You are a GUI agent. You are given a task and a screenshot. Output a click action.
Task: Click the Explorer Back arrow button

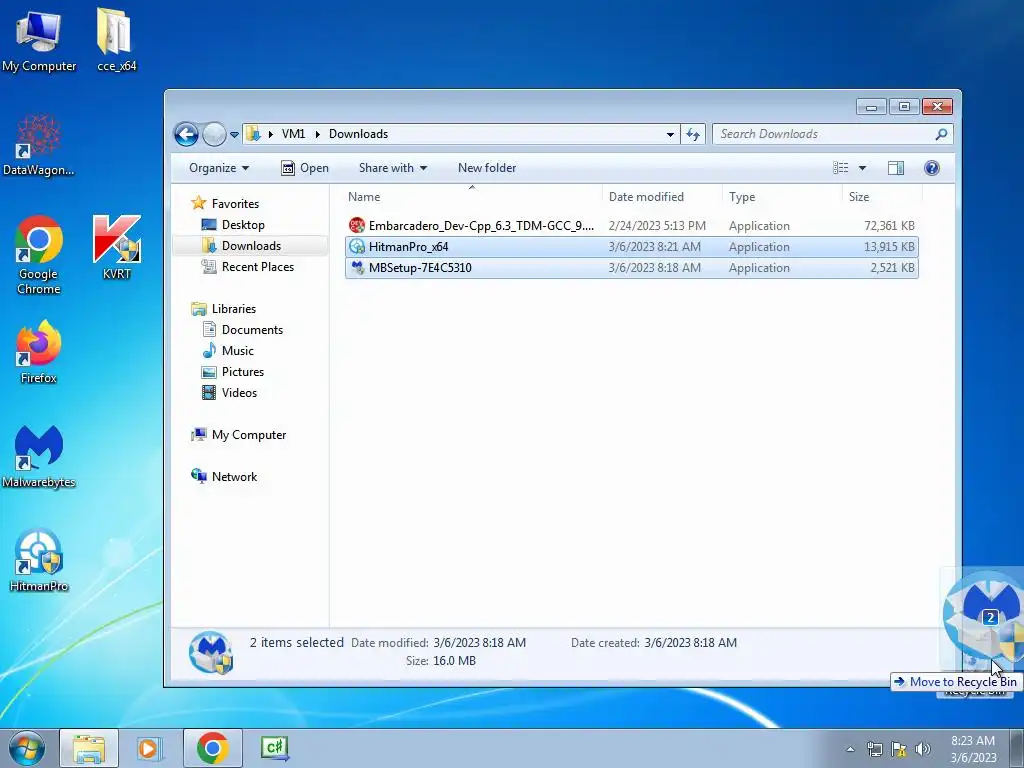(x=186, y=135)
